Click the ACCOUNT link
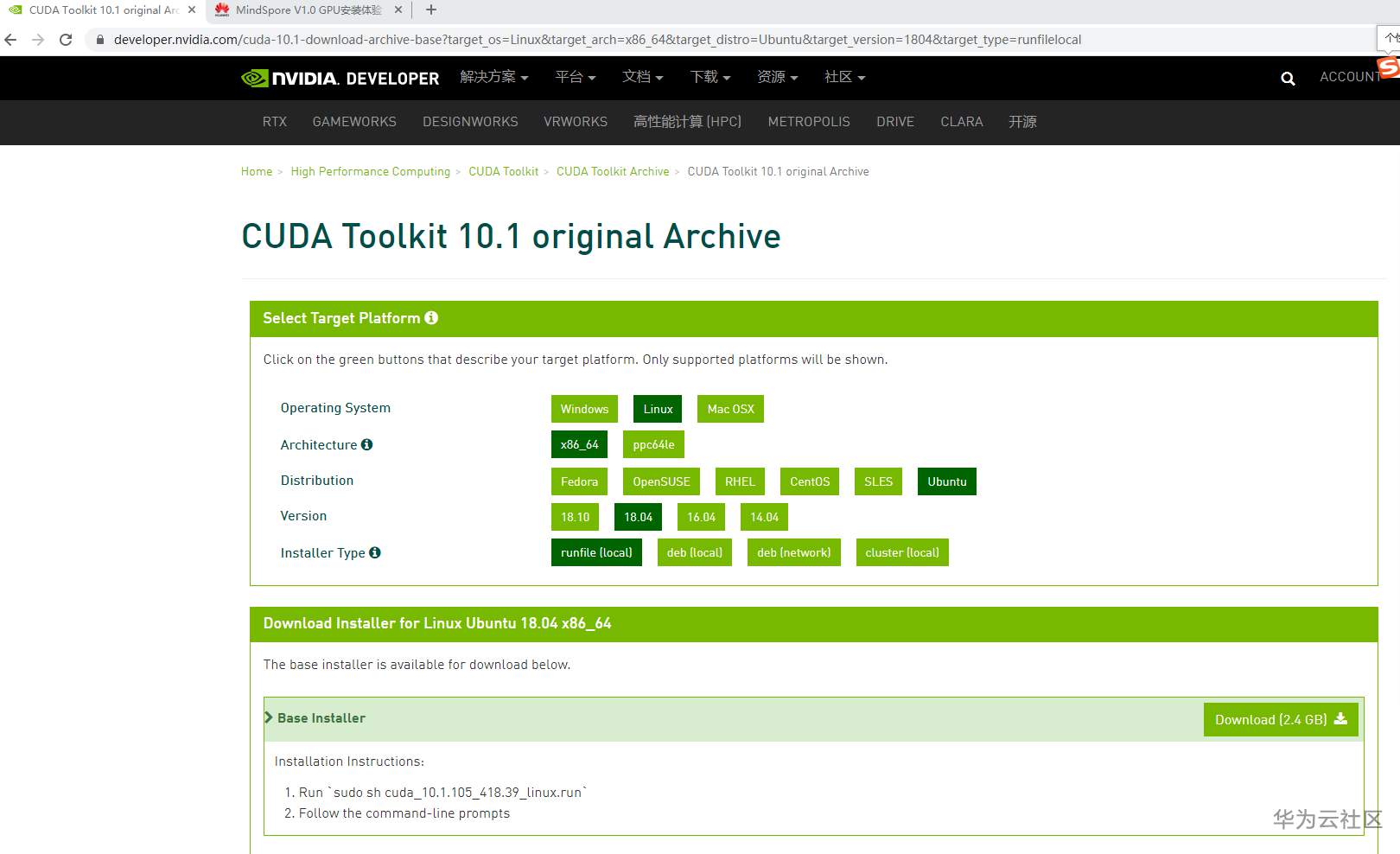The height and width of the screenshot is (854, 1400). coord(1350,77)
